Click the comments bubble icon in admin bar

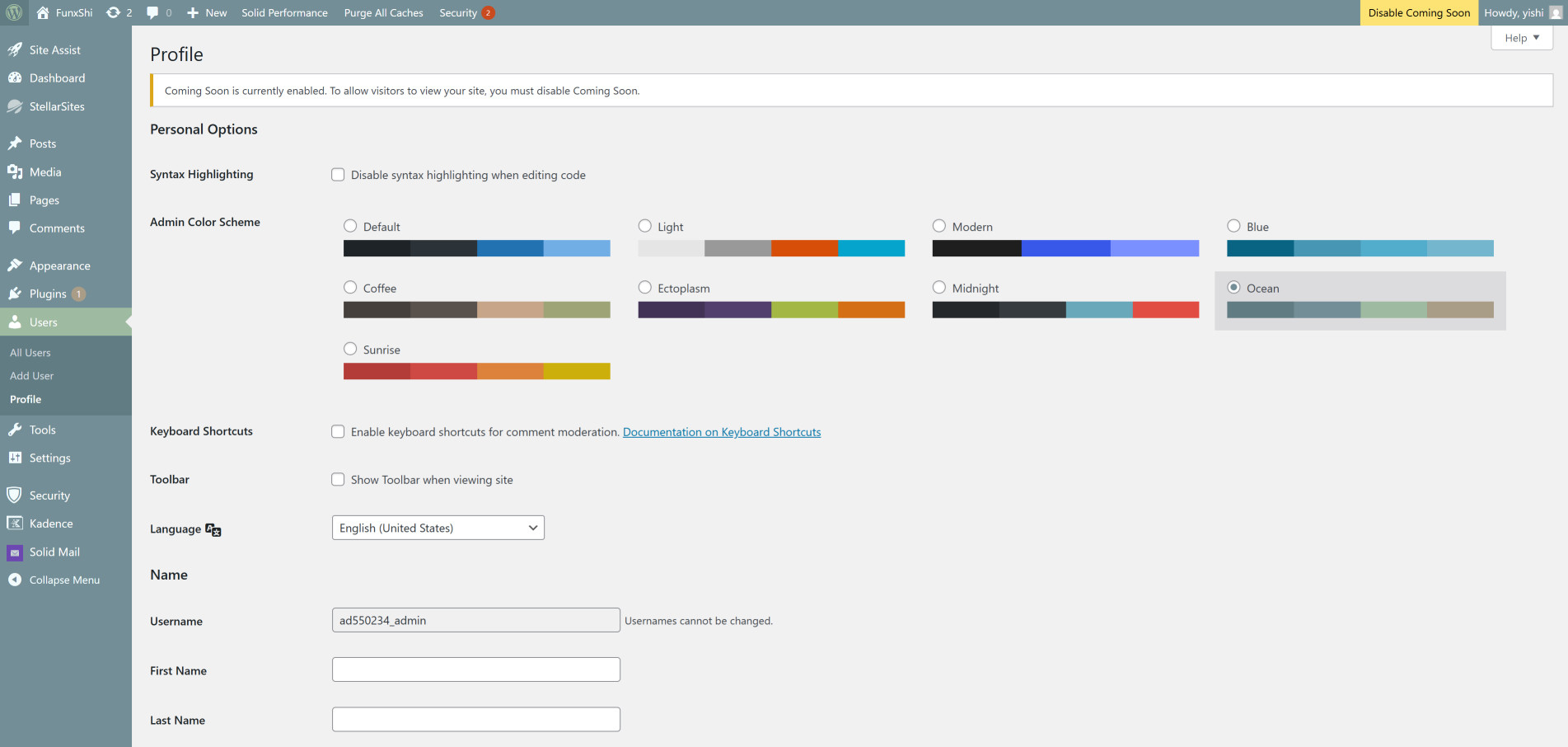[x=152, y=12]
